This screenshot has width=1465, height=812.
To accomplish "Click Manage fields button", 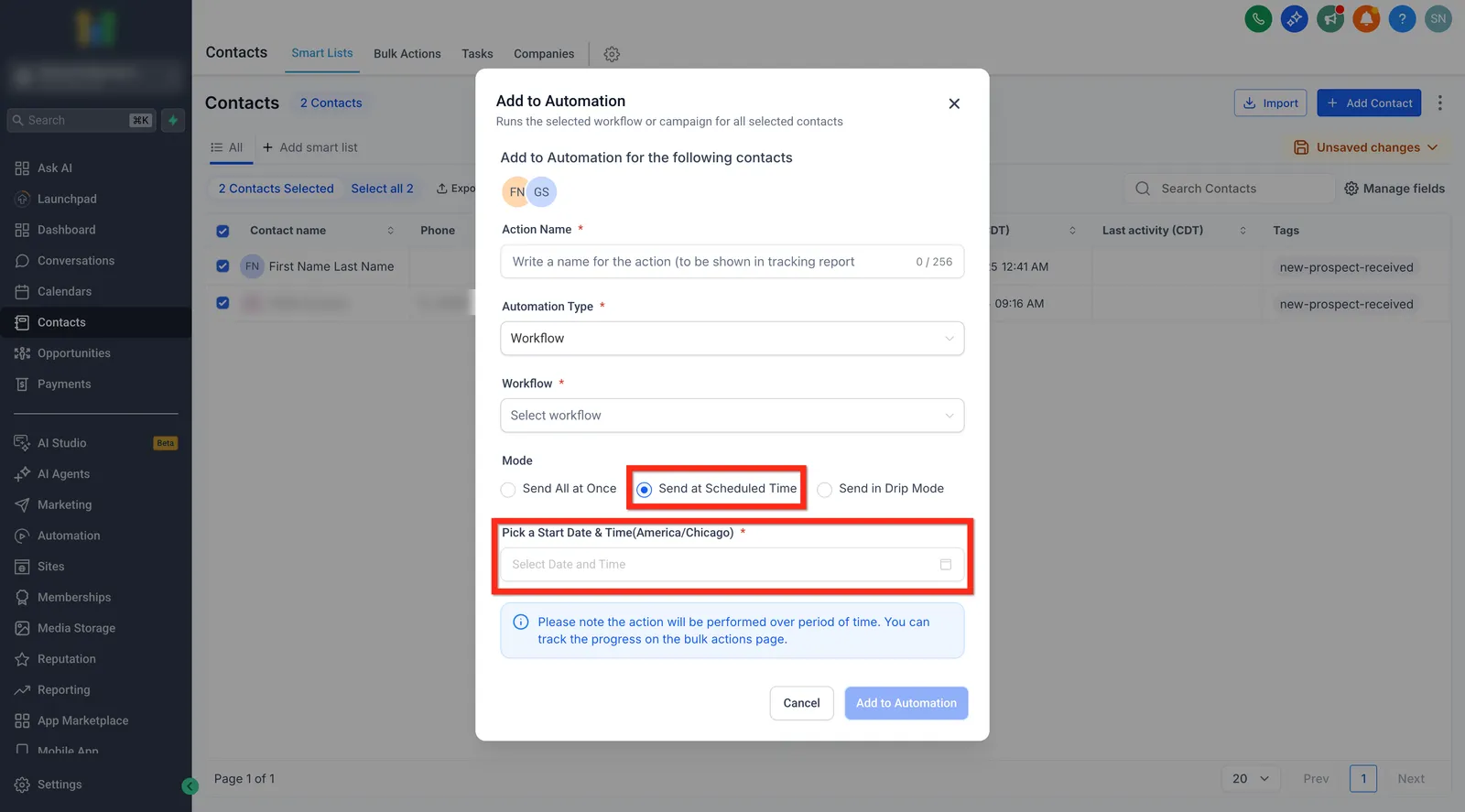I will 1394,189.
